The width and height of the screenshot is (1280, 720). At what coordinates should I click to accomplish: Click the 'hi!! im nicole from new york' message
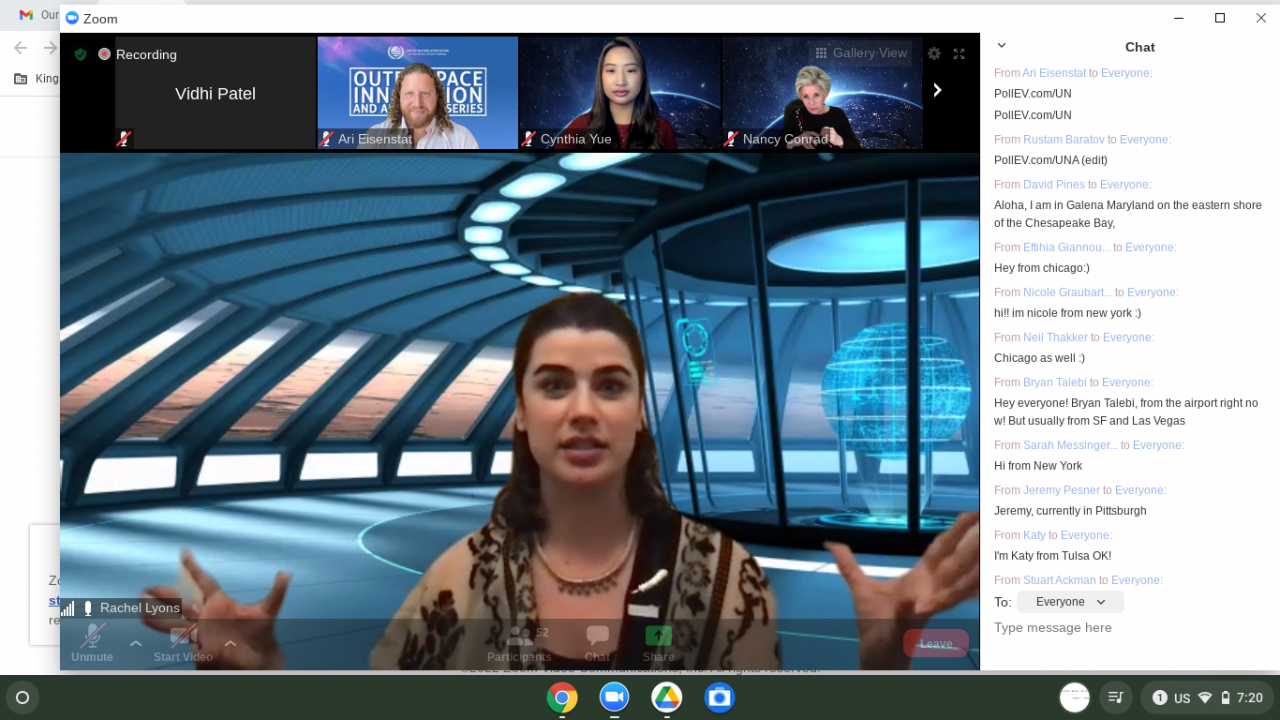(1067, 313)
